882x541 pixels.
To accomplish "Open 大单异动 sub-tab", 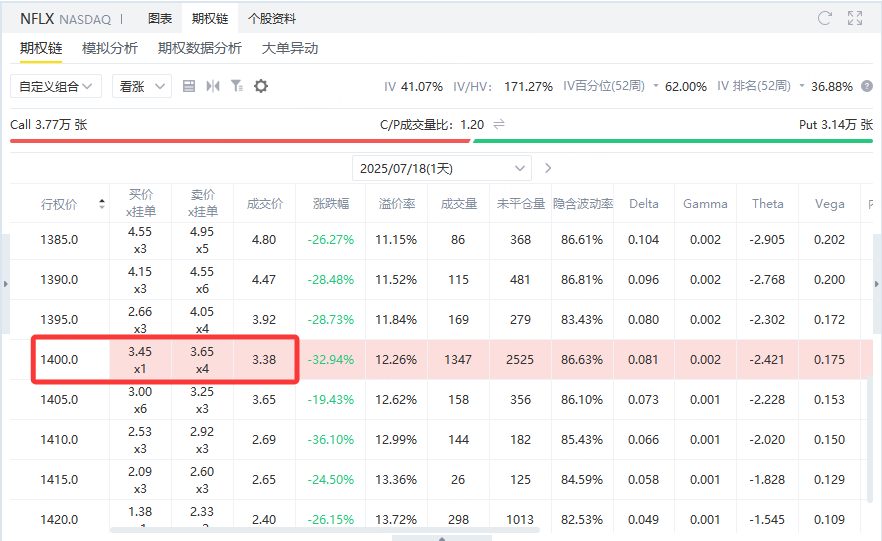I will point(290,48).
